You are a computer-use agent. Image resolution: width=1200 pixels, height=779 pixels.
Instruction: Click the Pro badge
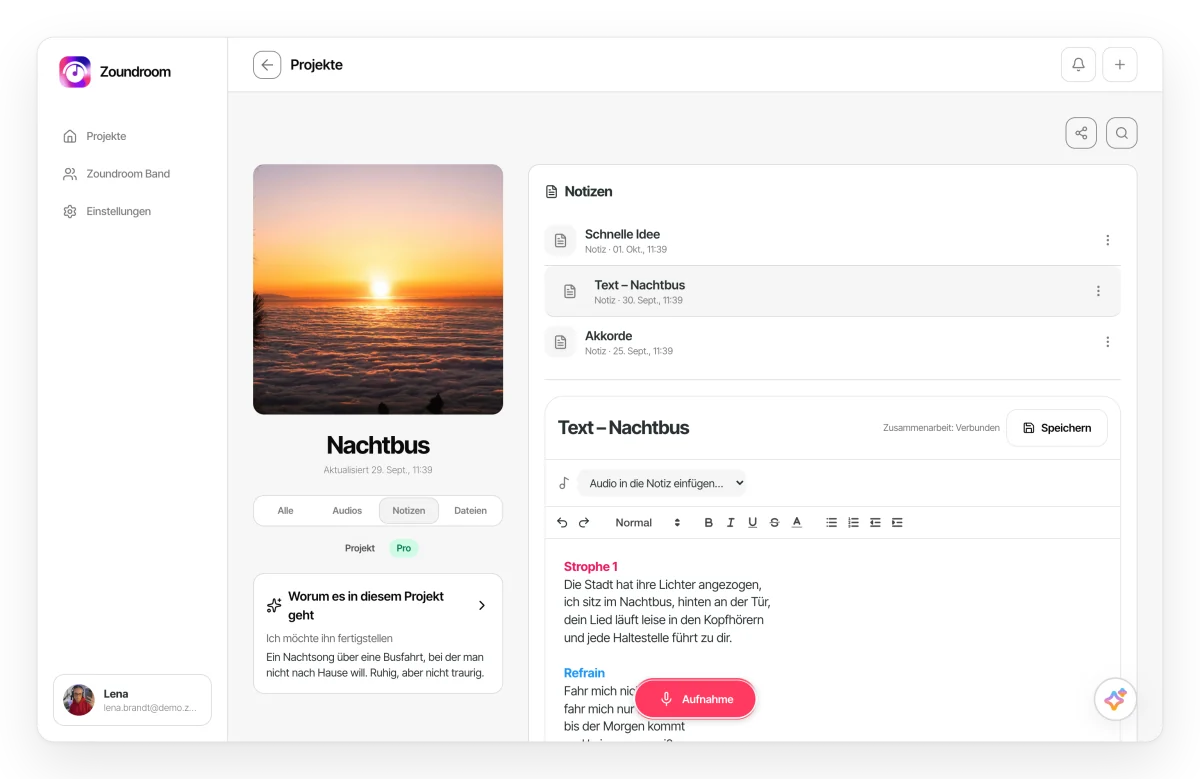(404, 549)
